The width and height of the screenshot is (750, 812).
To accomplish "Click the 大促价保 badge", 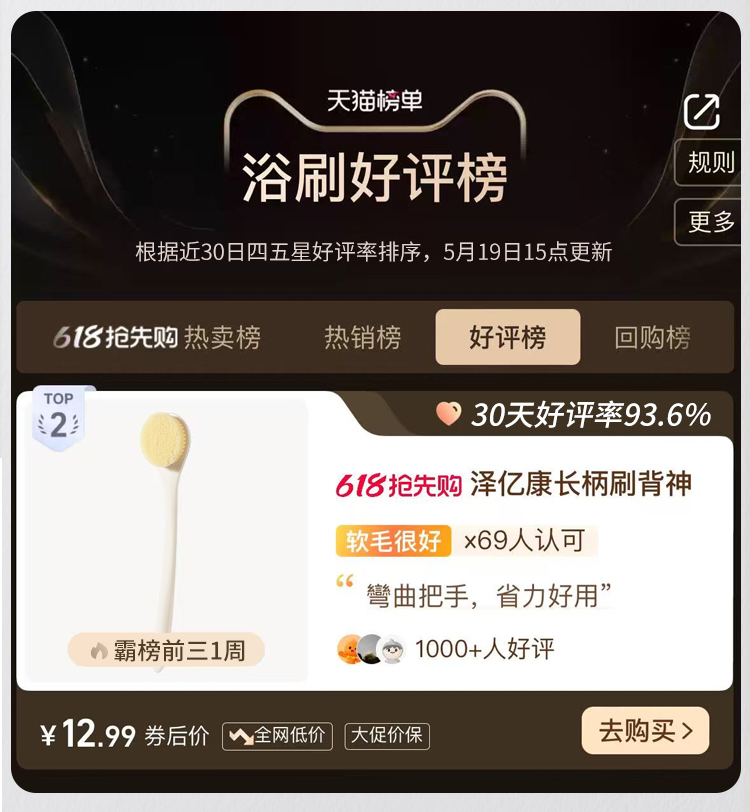I will click(x=387, y=736).
